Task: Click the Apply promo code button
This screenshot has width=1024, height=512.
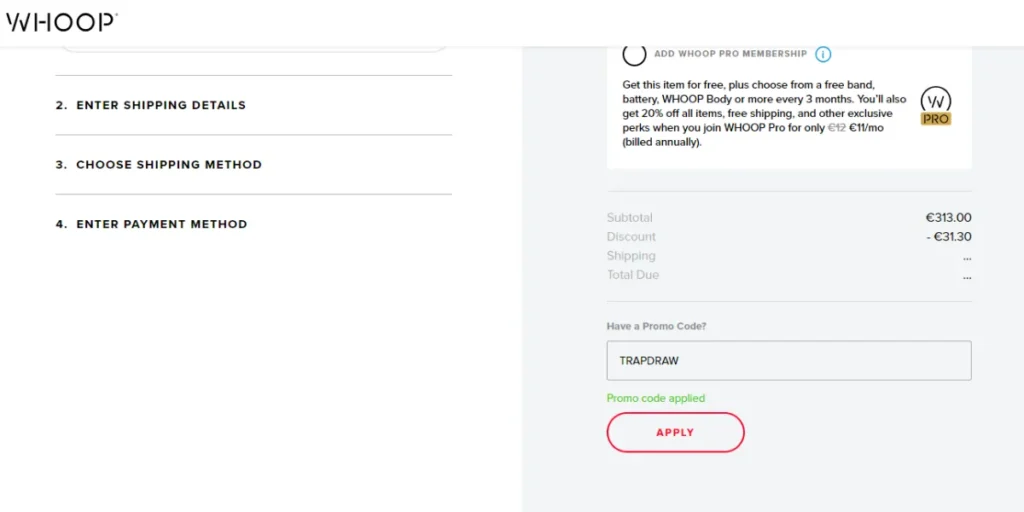Action: (x=675, y=432)
